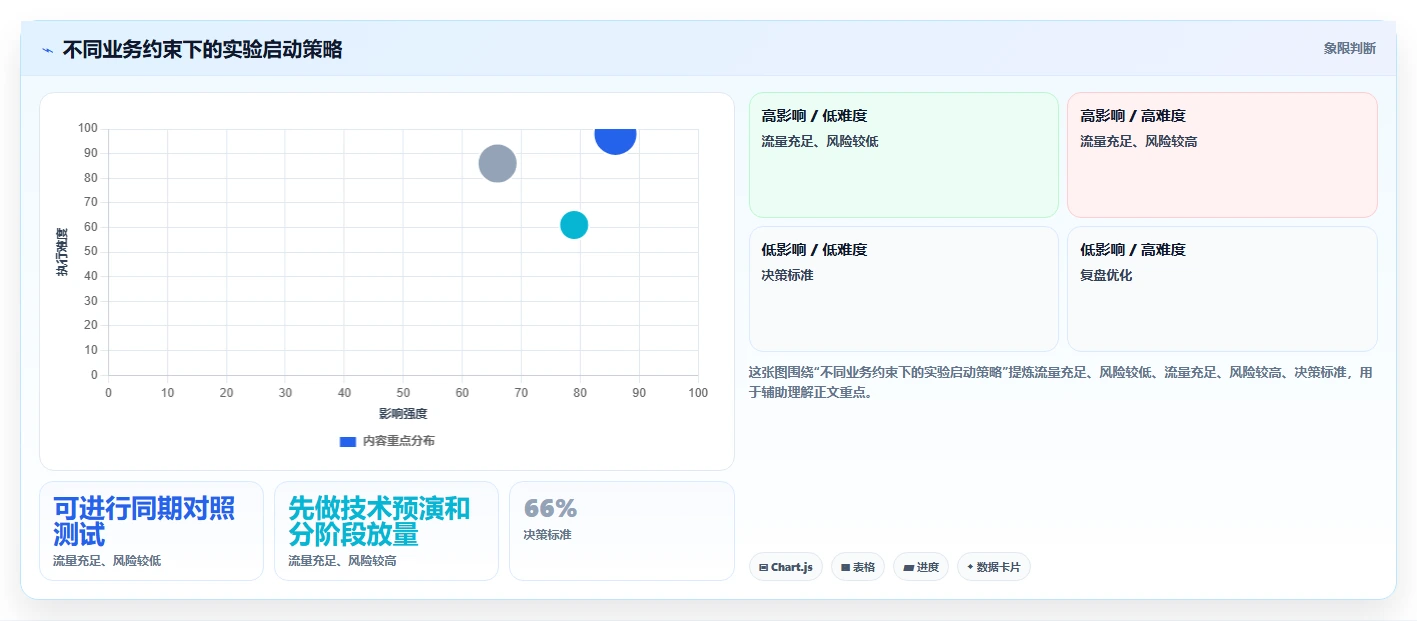Click the 进度 tag chip
The width and height of the screenshot is (1417, 621).
click(921, 567)
